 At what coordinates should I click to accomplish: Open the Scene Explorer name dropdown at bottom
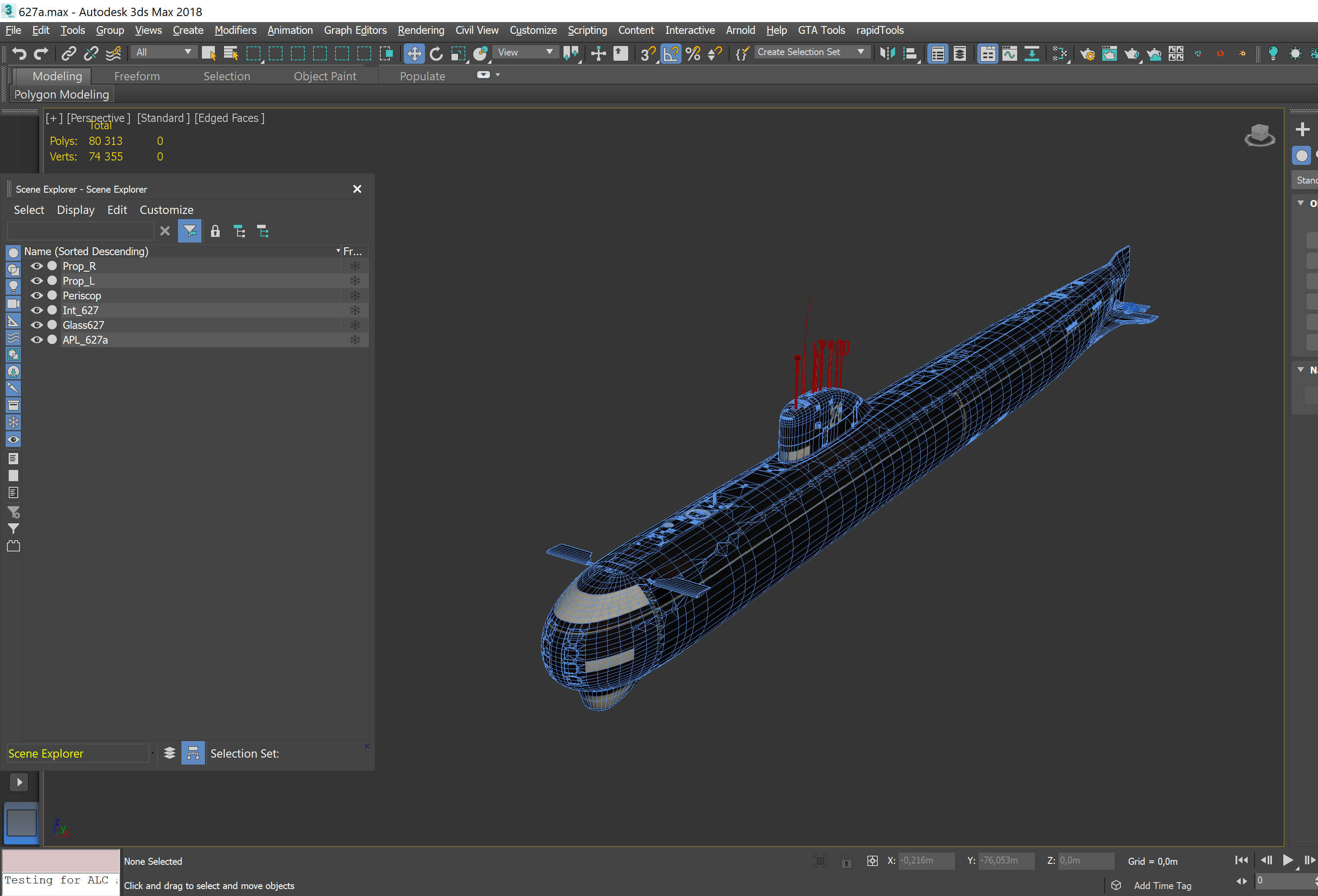click(80, 753)
